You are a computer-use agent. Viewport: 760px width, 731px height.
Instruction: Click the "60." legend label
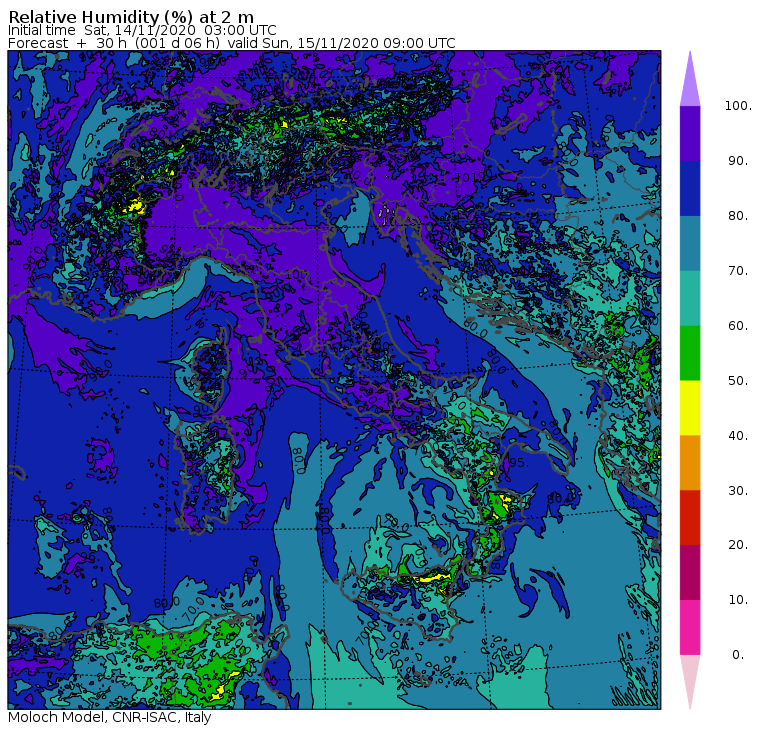[x=738, y=326]
